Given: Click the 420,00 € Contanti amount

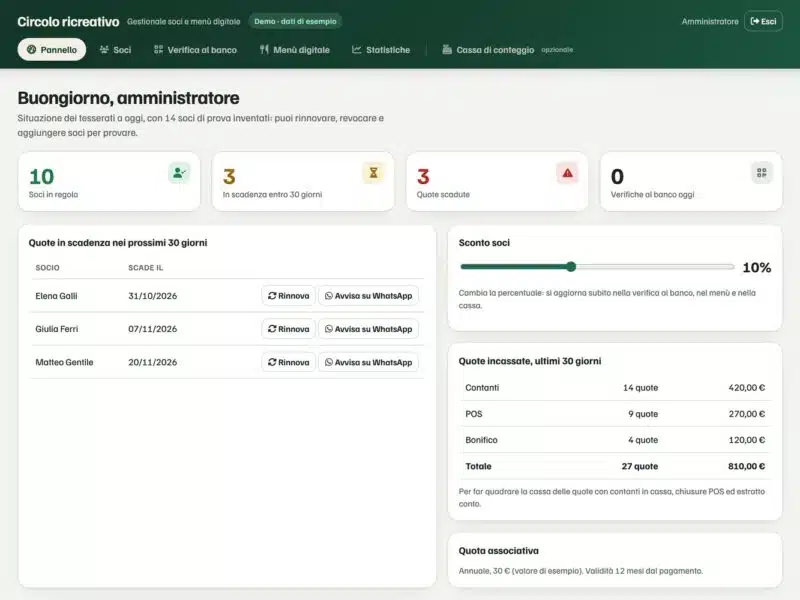Looking at the screenshot, I should [x=746, y=388].
